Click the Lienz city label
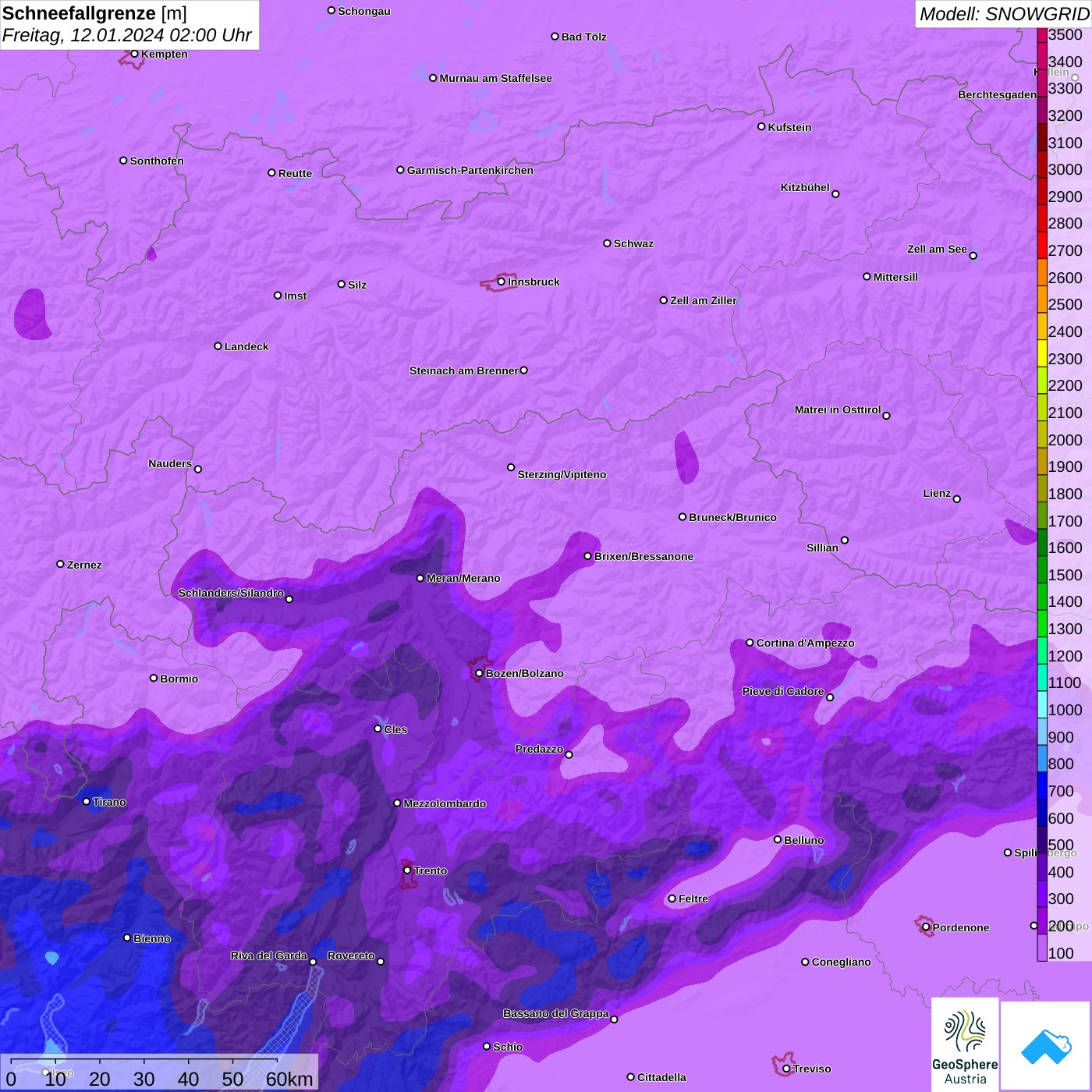Viewport: 1092px width, 1092px height. (x=937, y=493)
